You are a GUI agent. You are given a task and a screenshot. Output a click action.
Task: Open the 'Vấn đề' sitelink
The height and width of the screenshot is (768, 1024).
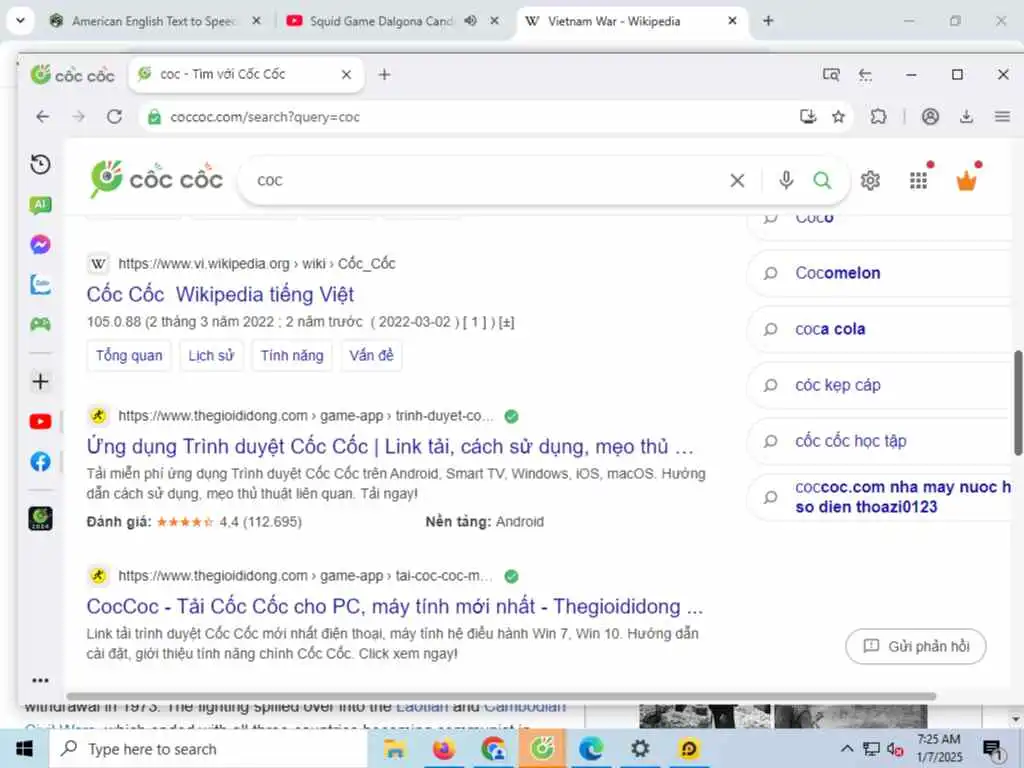coord(371,355)
